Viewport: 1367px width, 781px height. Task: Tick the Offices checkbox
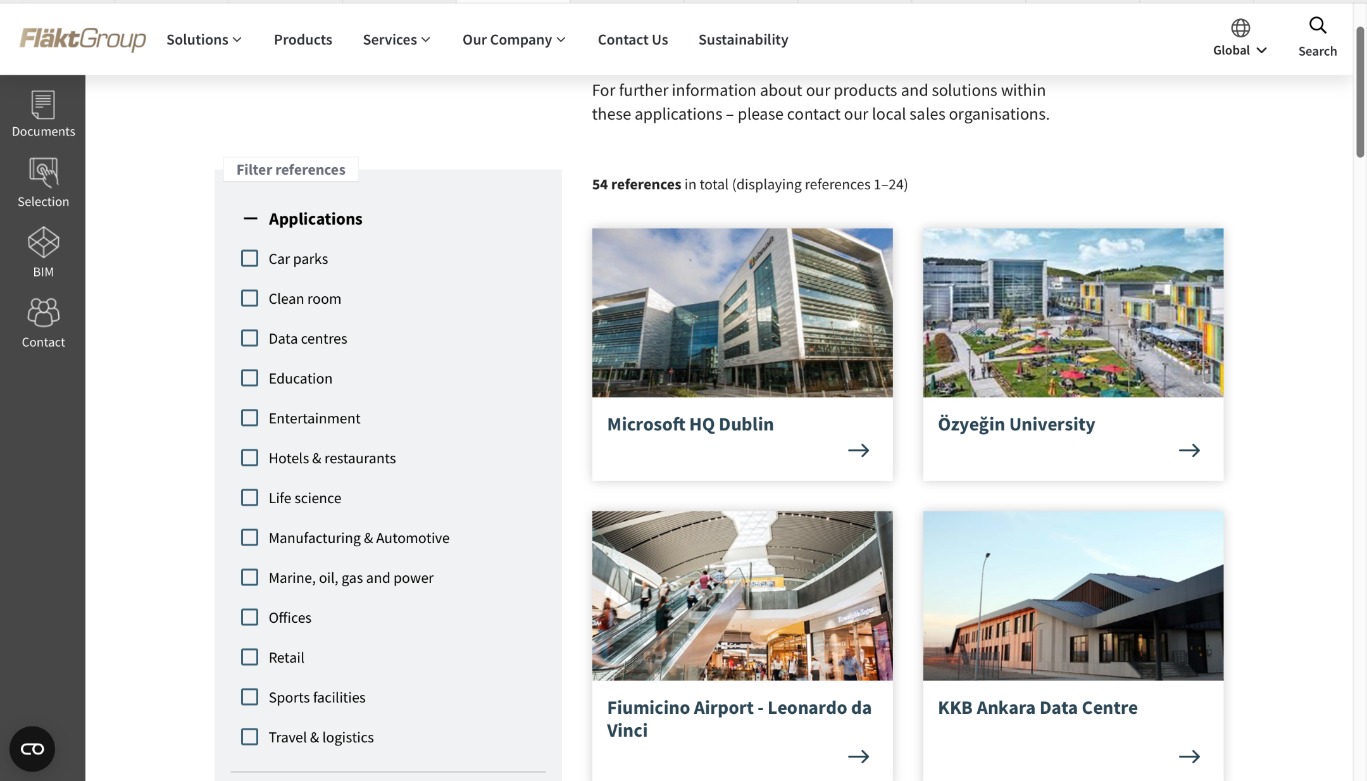(250, 617)
